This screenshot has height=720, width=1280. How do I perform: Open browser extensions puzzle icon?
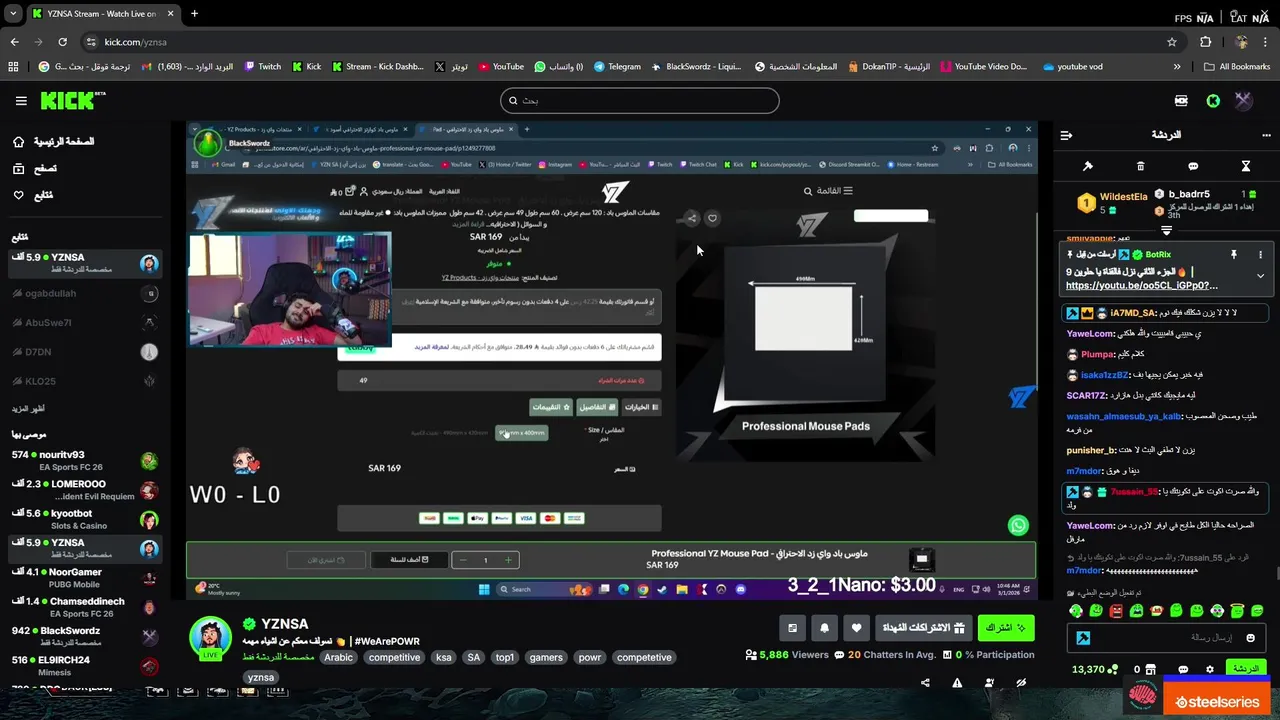pyautogui.click(x=1205, y=42)
